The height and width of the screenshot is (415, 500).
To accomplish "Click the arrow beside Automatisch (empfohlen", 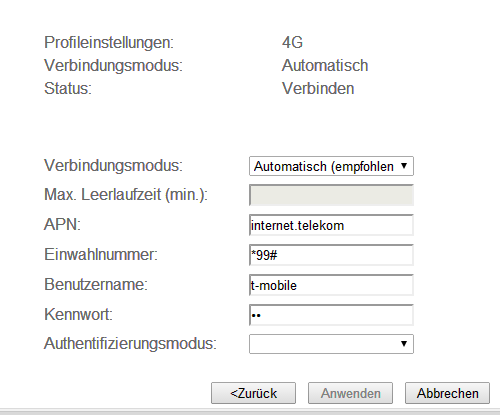I will [x=404, y=166].
